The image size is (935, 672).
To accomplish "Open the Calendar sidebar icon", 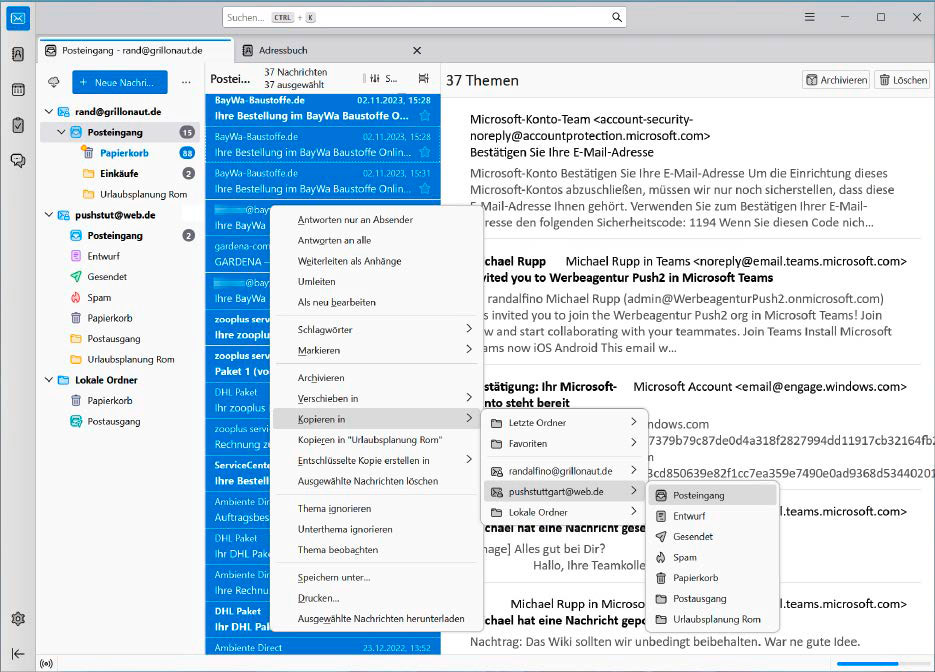I will pos(18,90).
